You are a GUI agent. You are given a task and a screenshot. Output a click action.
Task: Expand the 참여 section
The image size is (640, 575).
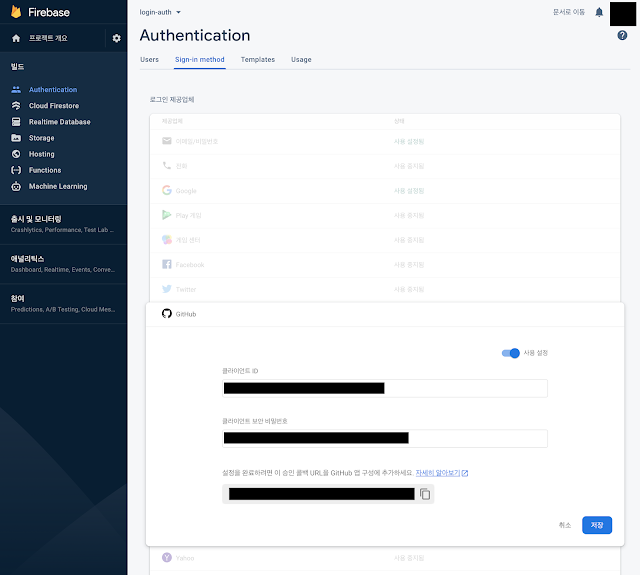pyautogui.click(x=63, y=304)
